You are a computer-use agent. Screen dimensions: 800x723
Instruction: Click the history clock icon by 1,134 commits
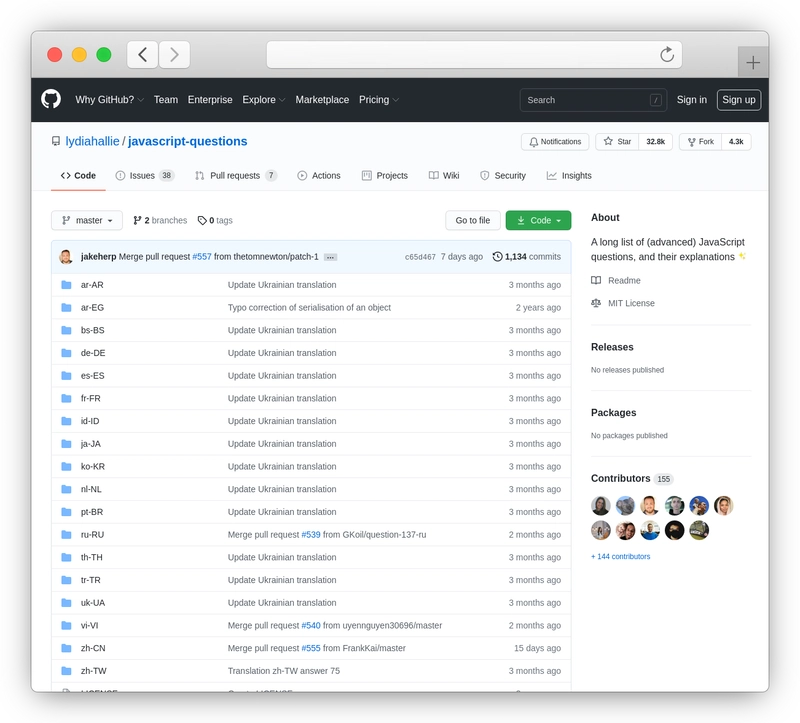point(497,257)
